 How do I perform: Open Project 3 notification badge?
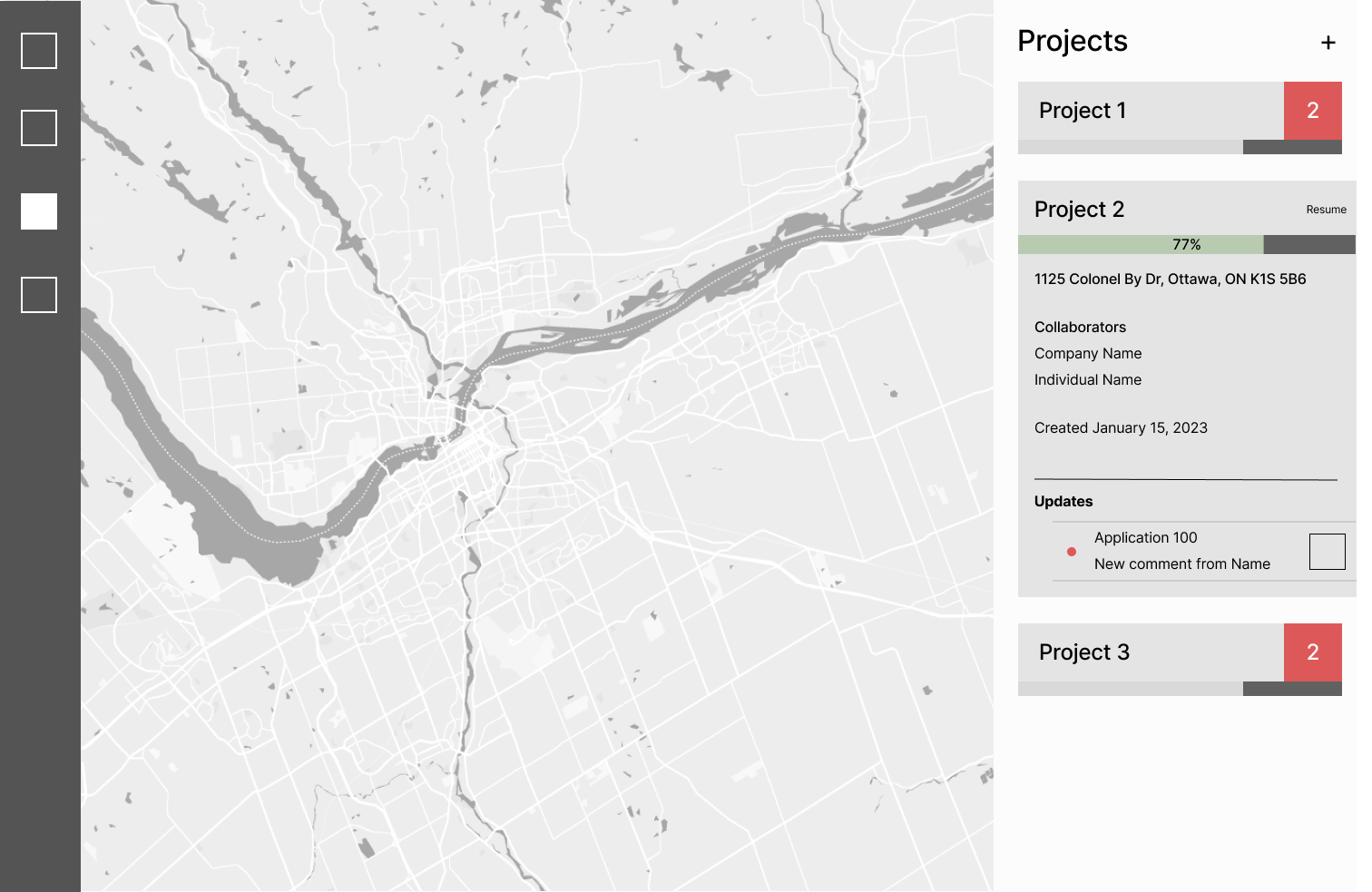[1312, 652]
